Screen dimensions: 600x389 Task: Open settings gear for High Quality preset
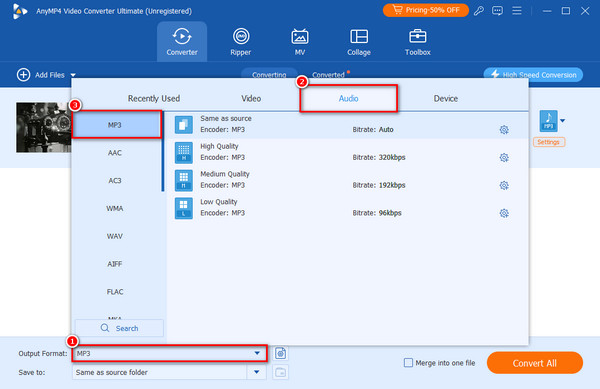[x=504, y=158]
